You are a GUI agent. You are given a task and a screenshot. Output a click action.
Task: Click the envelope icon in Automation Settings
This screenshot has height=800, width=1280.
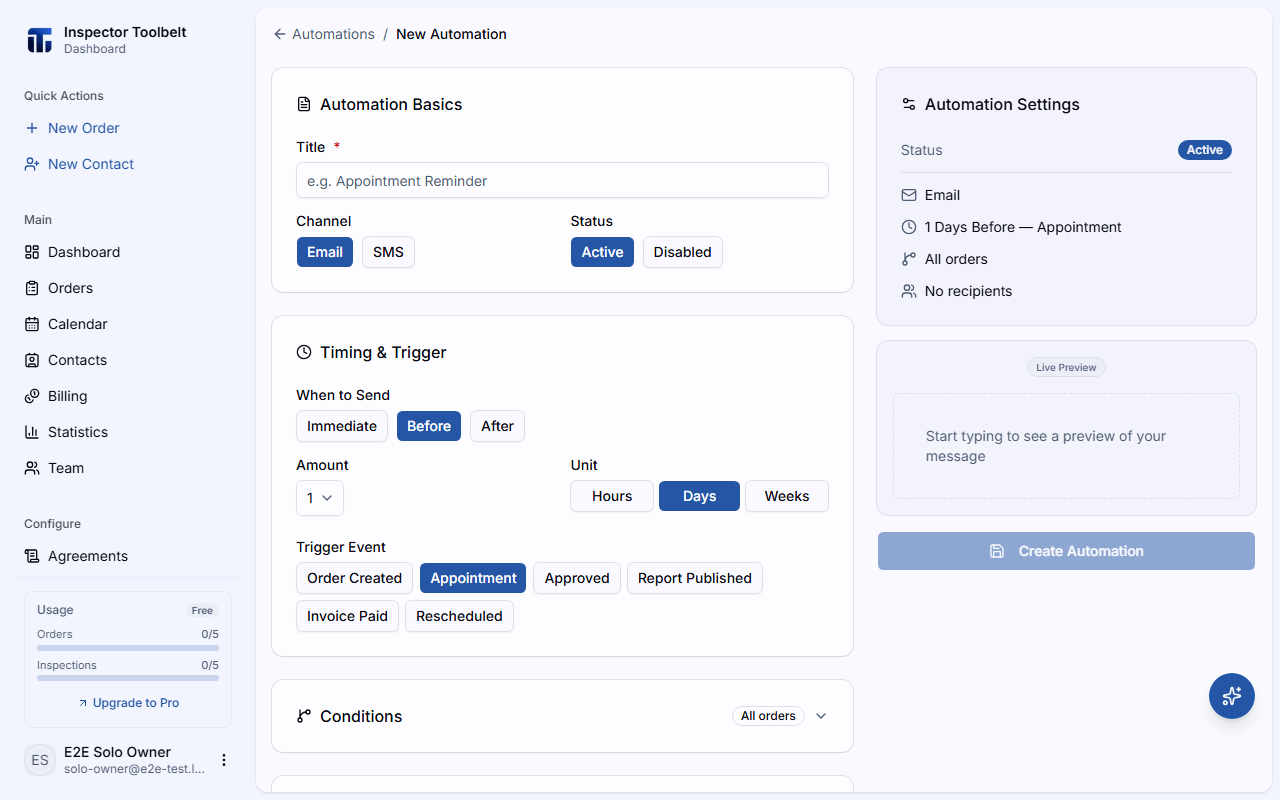(909, 195)
